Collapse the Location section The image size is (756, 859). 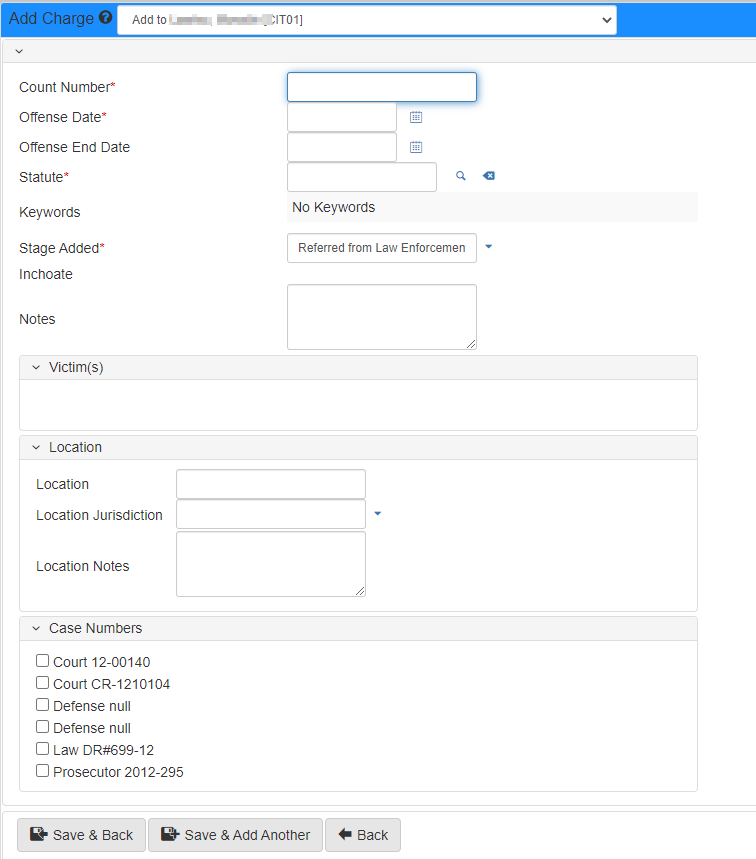pos(37,447)
